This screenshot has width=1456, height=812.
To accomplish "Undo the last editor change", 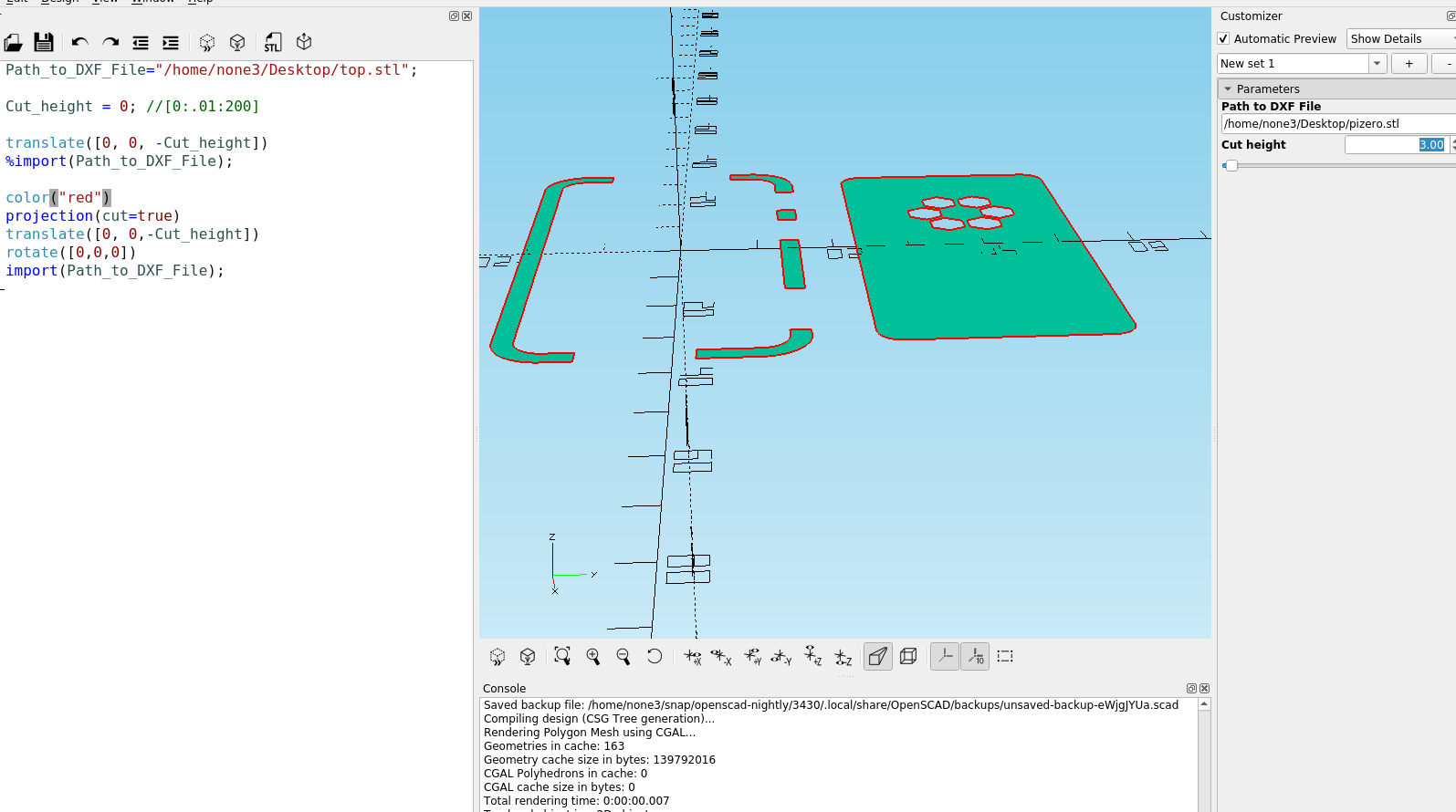I will (79, 42).
